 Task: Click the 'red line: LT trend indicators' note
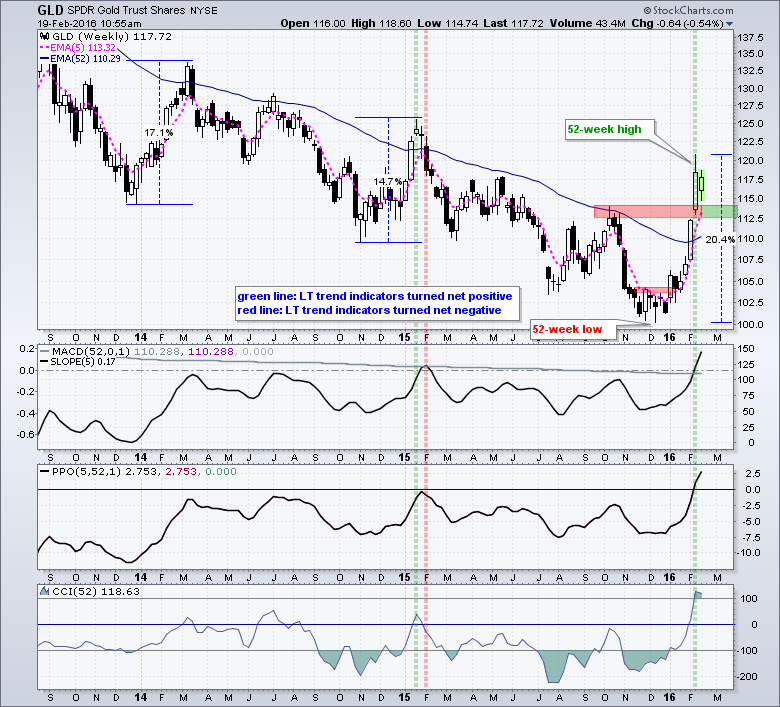[x=370, y=310]
